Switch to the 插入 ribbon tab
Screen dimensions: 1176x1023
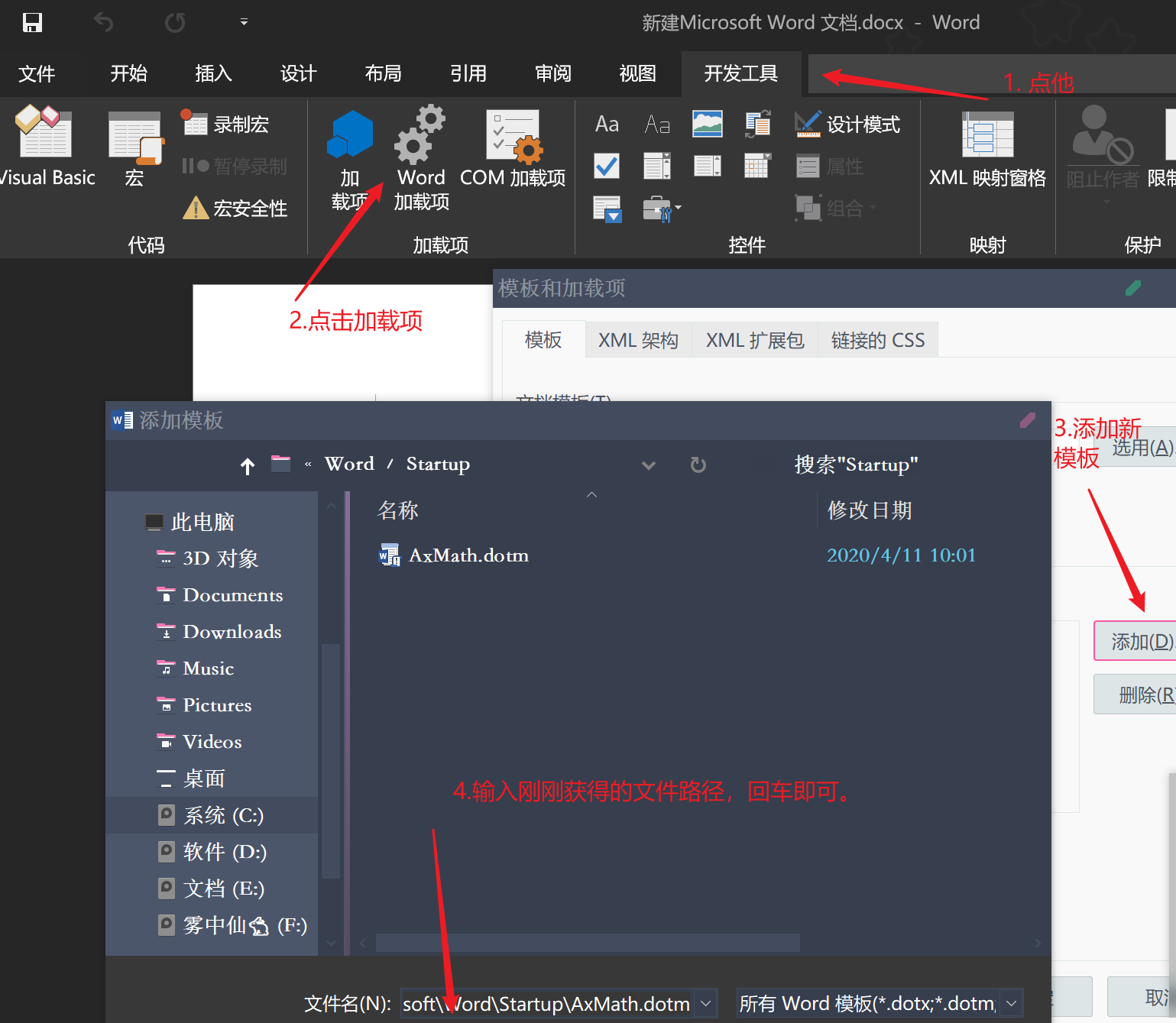click(x=213, y=73)
